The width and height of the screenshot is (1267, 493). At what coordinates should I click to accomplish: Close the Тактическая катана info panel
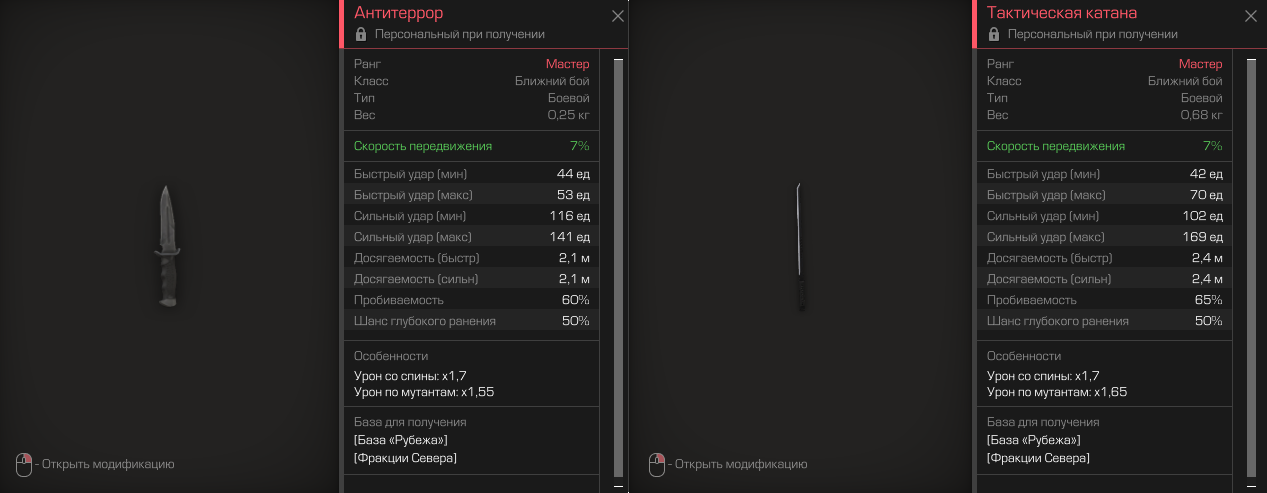1250,16
